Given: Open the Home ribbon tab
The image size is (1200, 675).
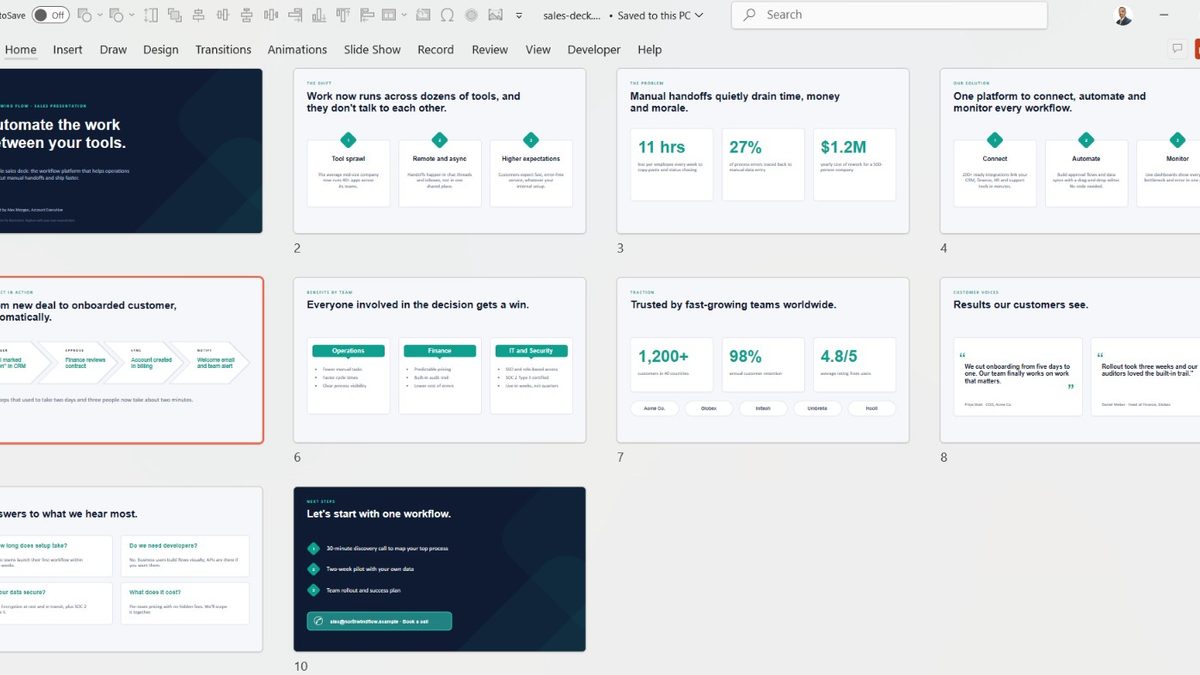Looking at the screenshot, I should point(20,50).
